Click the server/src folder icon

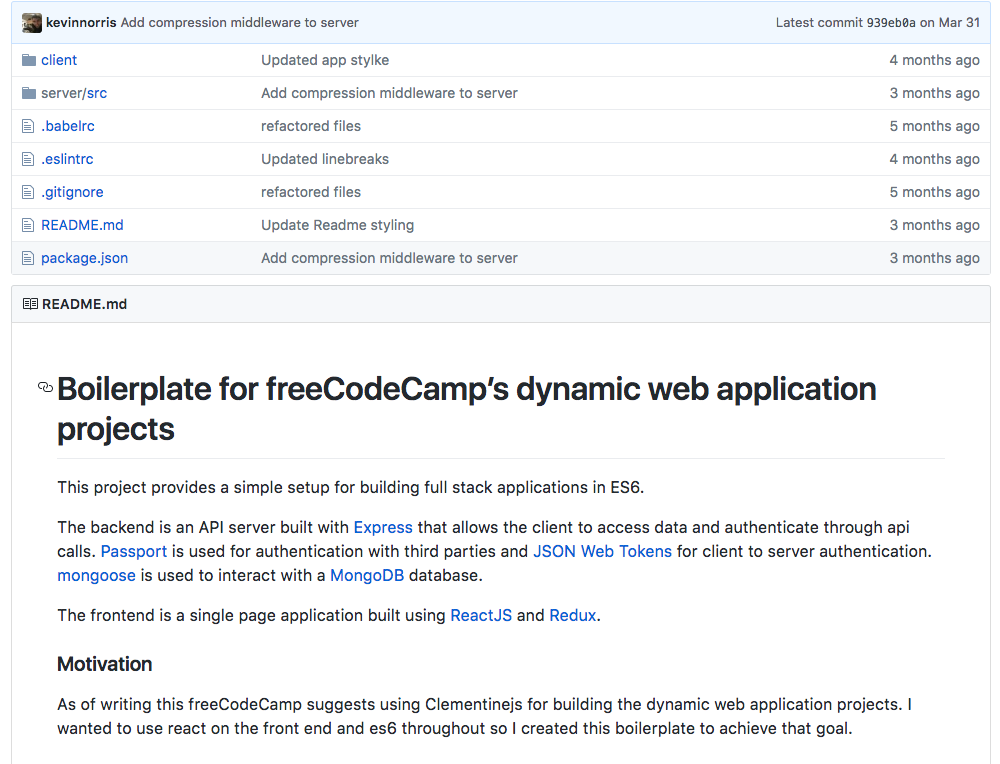28,93
